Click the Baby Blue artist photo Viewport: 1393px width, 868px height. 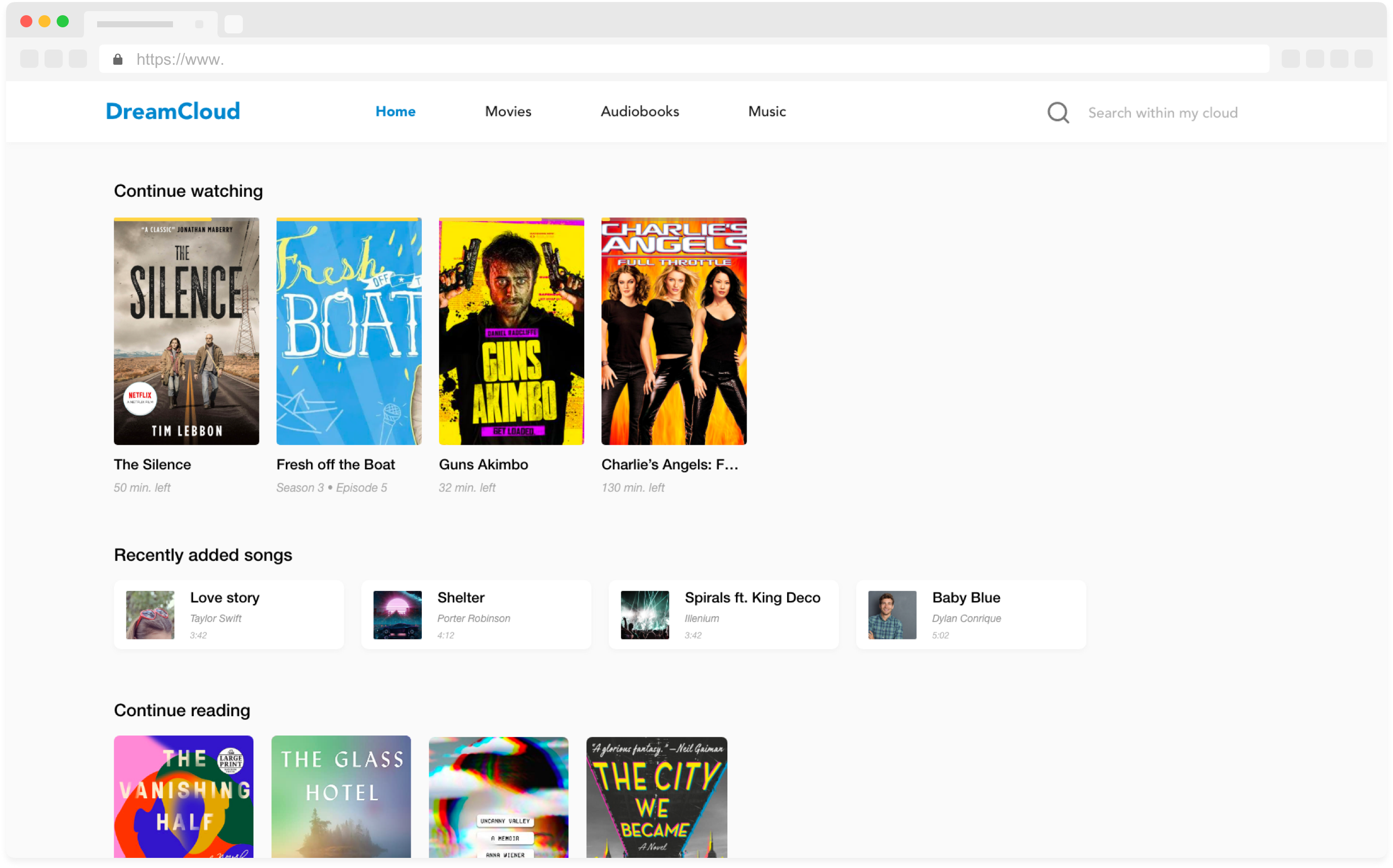[893, 615]
